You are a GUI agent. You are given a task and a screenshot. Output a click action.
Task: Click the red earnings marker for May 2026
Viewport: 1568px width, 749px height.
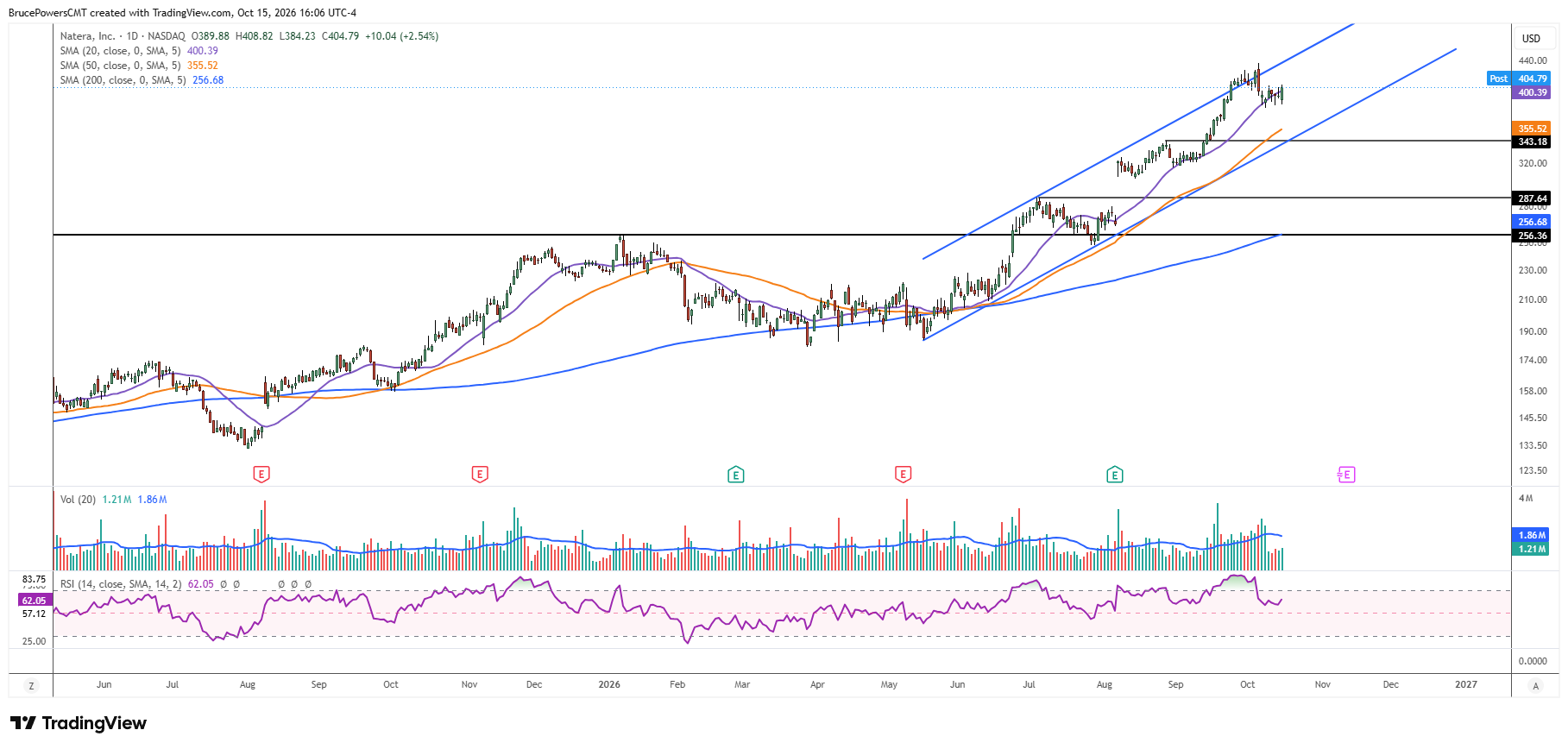click(903, 474)
